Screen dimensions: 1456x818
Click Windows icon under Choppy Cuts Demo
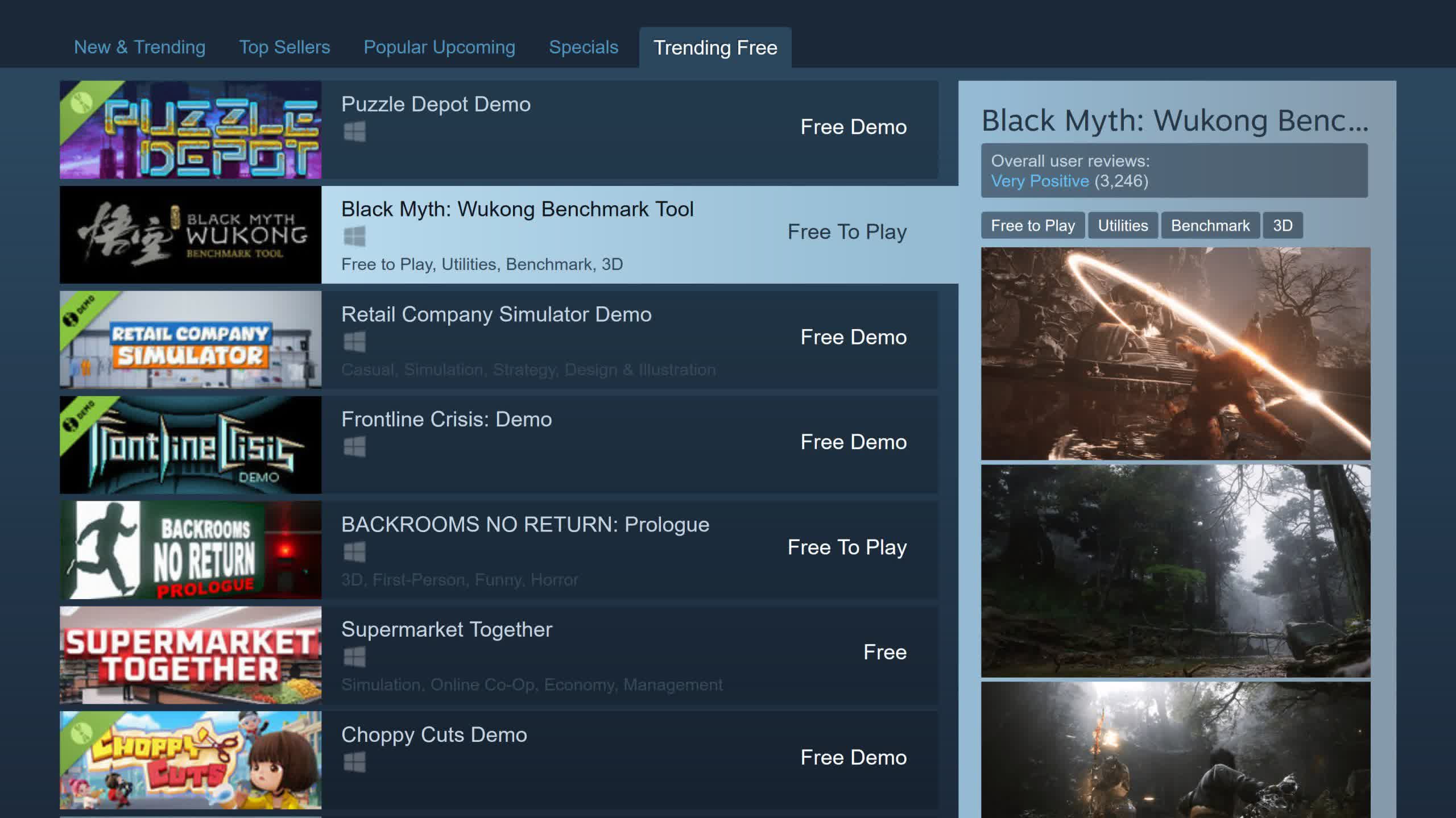pyautogui.click(x=354, y=762)
